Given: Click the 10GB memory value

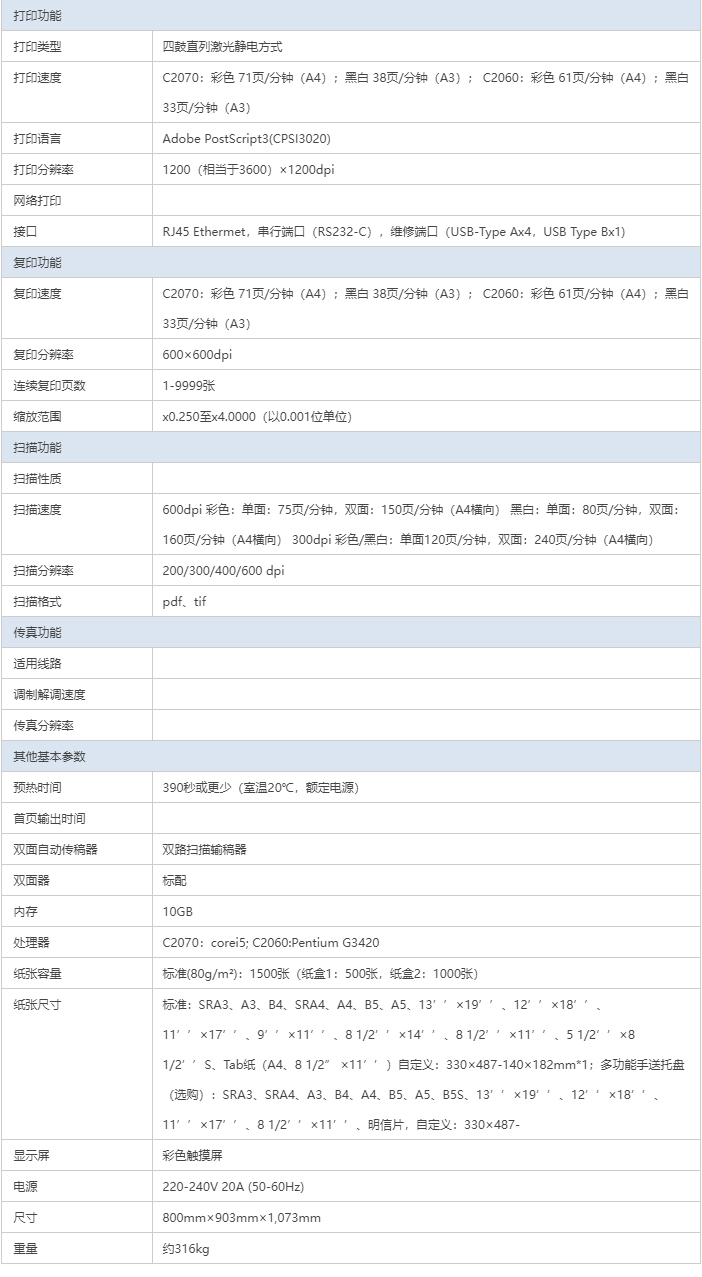Looking at the screenshot, I should click(x=178, y=911).
